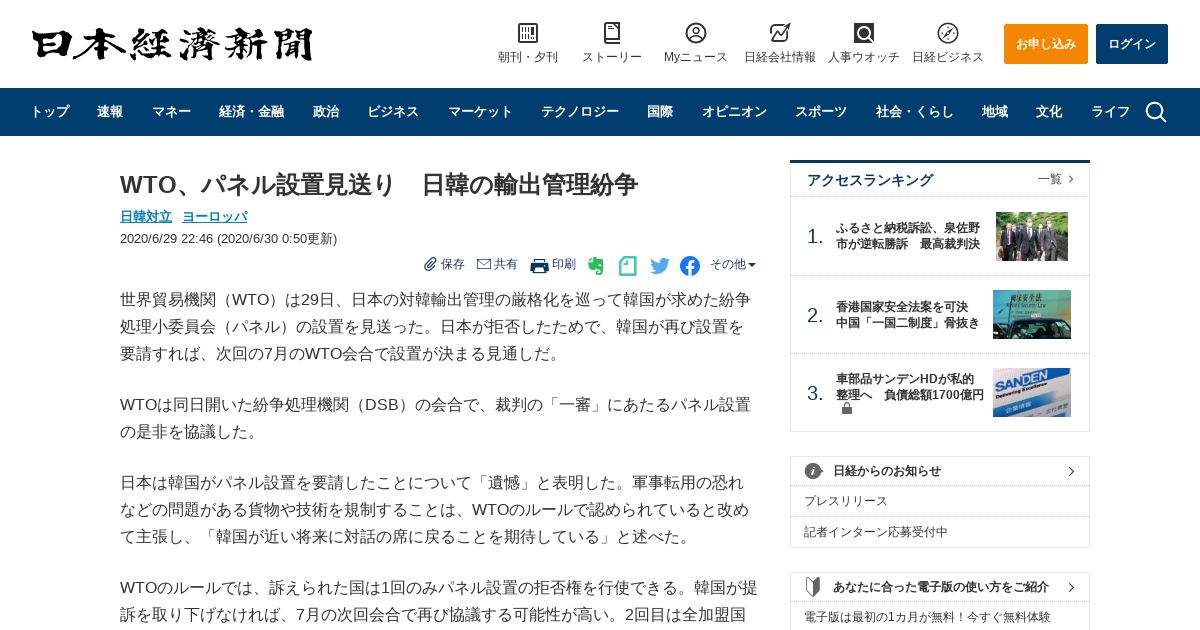Image resolution: width=1200 pixels, height=630 pixels.
Task: Open the 地域 menu
Action: click(x=995, y=112)
